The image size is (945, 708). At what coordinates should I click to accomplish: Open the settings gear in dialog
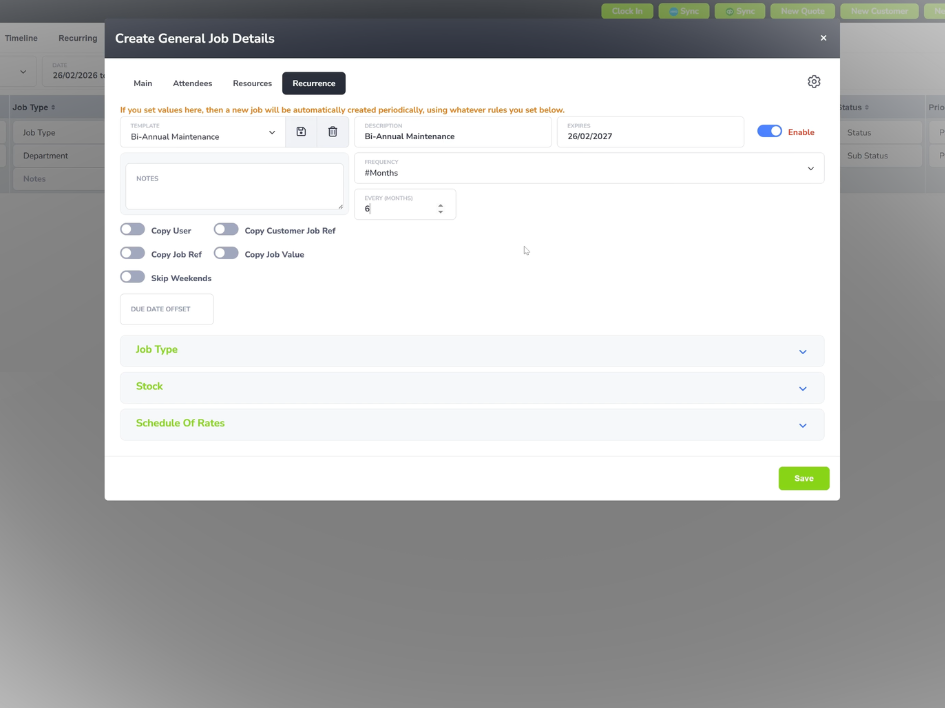[x=814, y=82]
